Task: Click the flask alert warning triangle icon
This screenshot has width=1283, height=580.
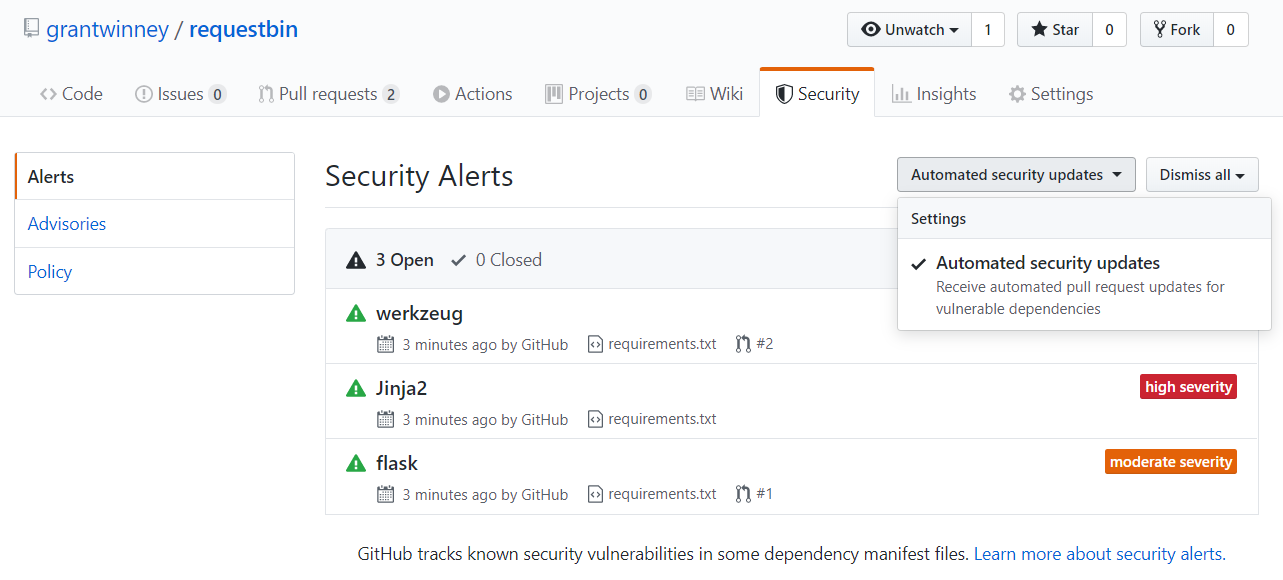Action: (x=355, y=464)
